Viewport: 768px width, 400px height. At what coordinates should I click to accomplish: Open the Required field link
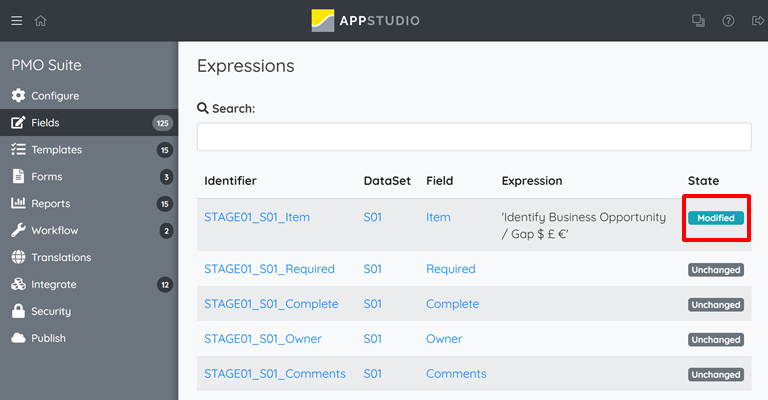[x=451, y=269]
